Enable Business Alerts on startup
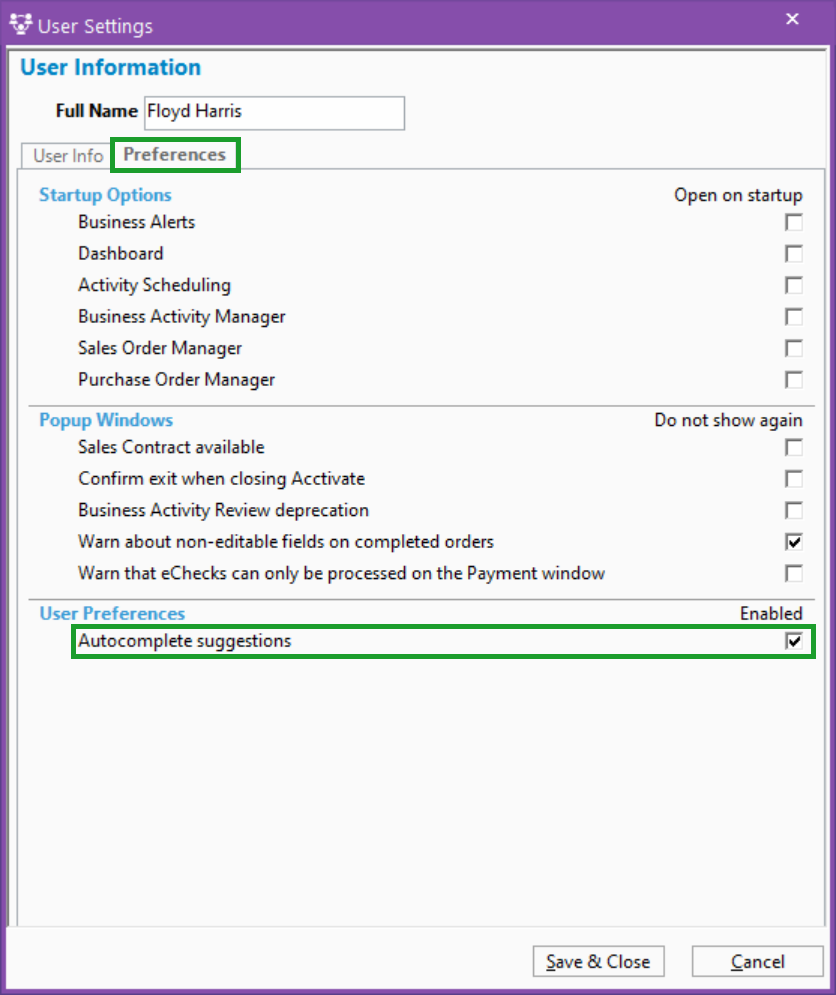Viewport: 836px width, 995px height. click(793, 222)
